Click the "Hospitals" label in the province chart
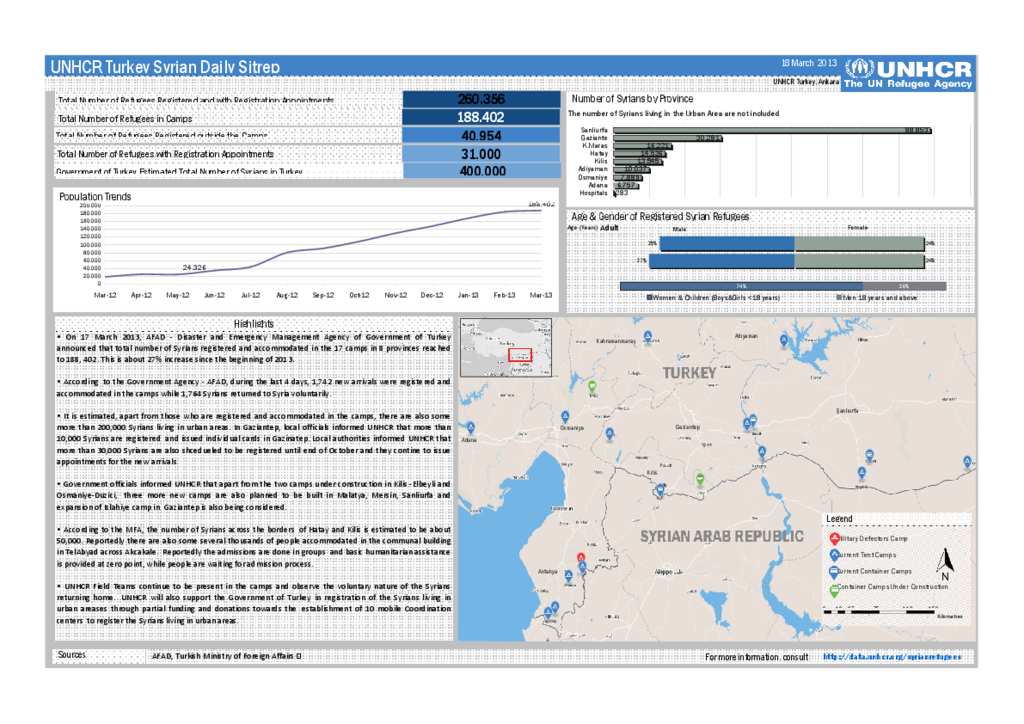This screenshot has width=1024, height=724. click(594, 193)
